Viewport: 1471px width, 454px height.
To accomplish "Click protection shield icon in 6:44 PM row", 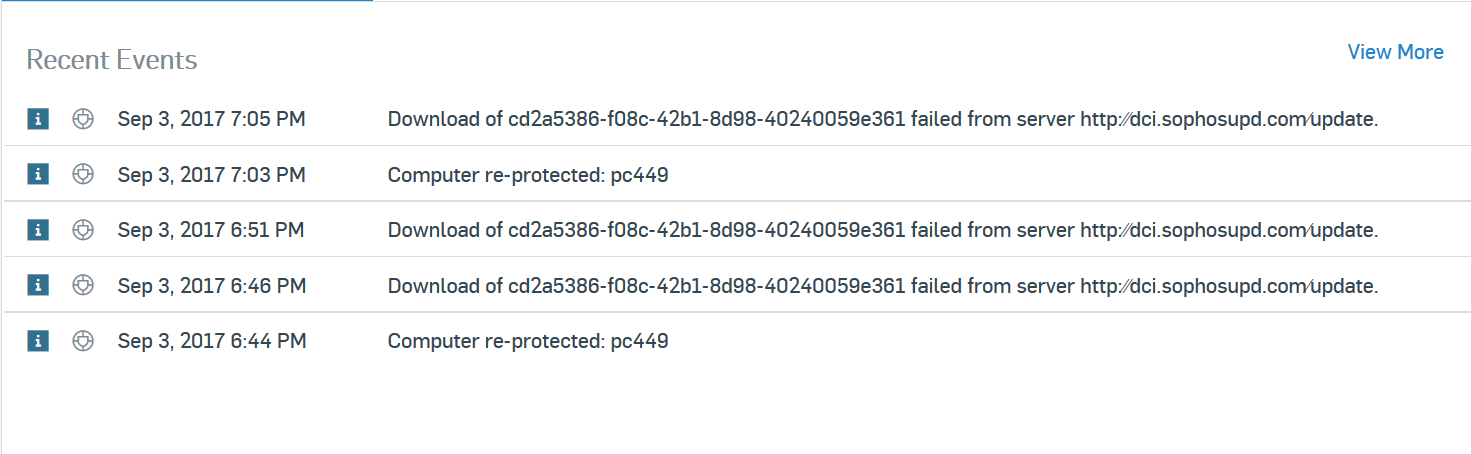I will pos(84,341).
